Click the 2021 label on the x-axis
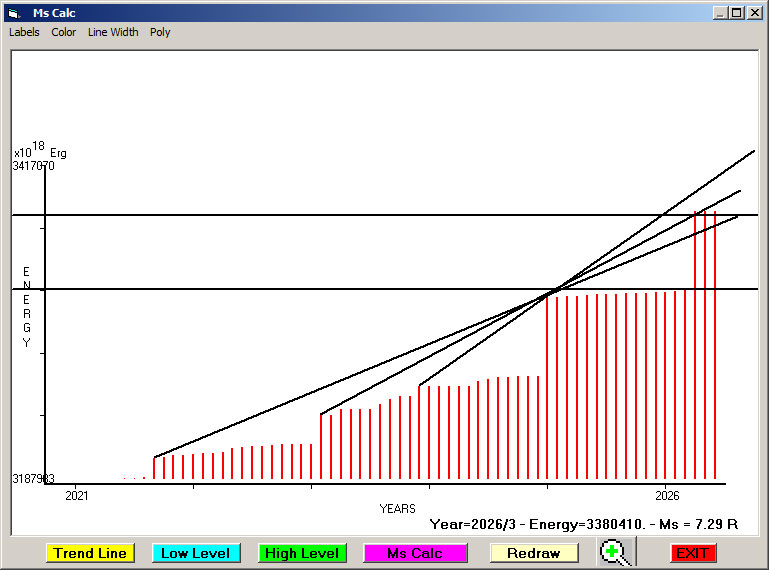 (x=77, y=495)
